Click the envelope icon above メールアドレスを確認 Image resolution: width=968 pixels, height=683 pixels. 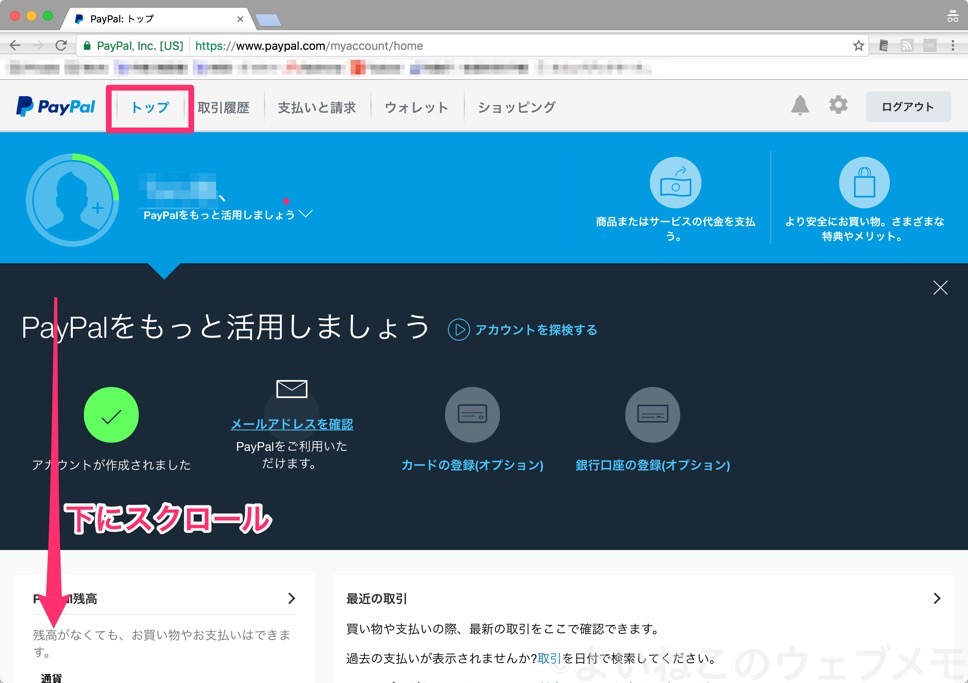pyautogui.click(x=292, y=387)
